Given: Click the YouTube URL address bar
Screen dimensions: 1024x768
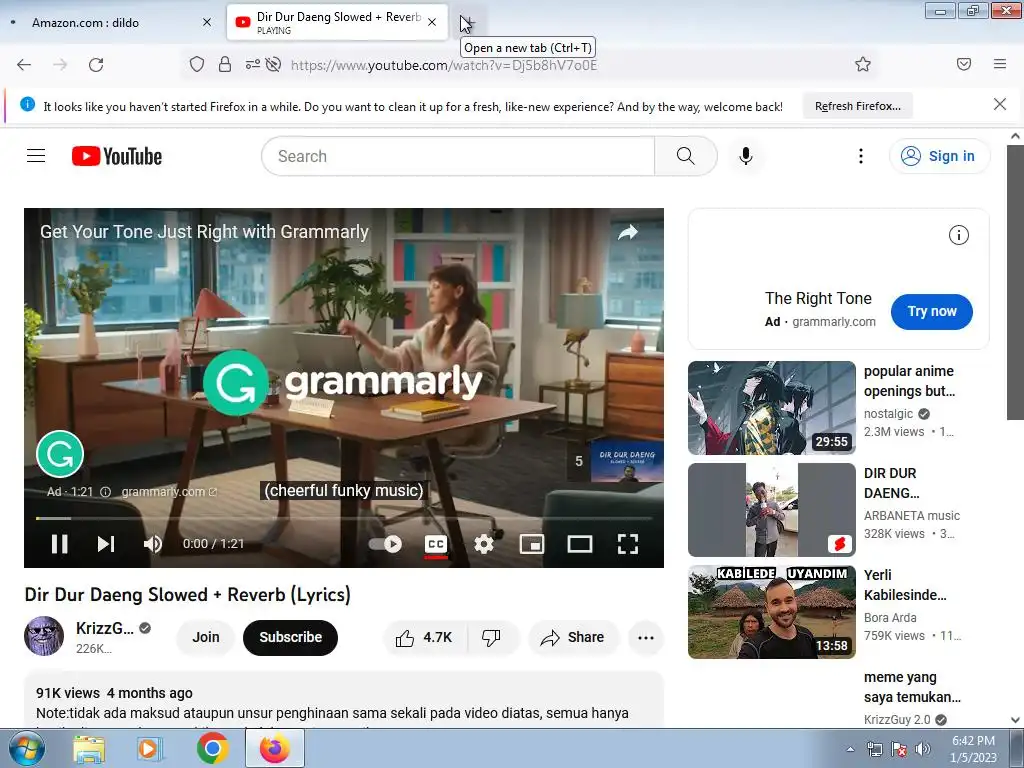Looking at the screenshot, I should pos(444,65).
